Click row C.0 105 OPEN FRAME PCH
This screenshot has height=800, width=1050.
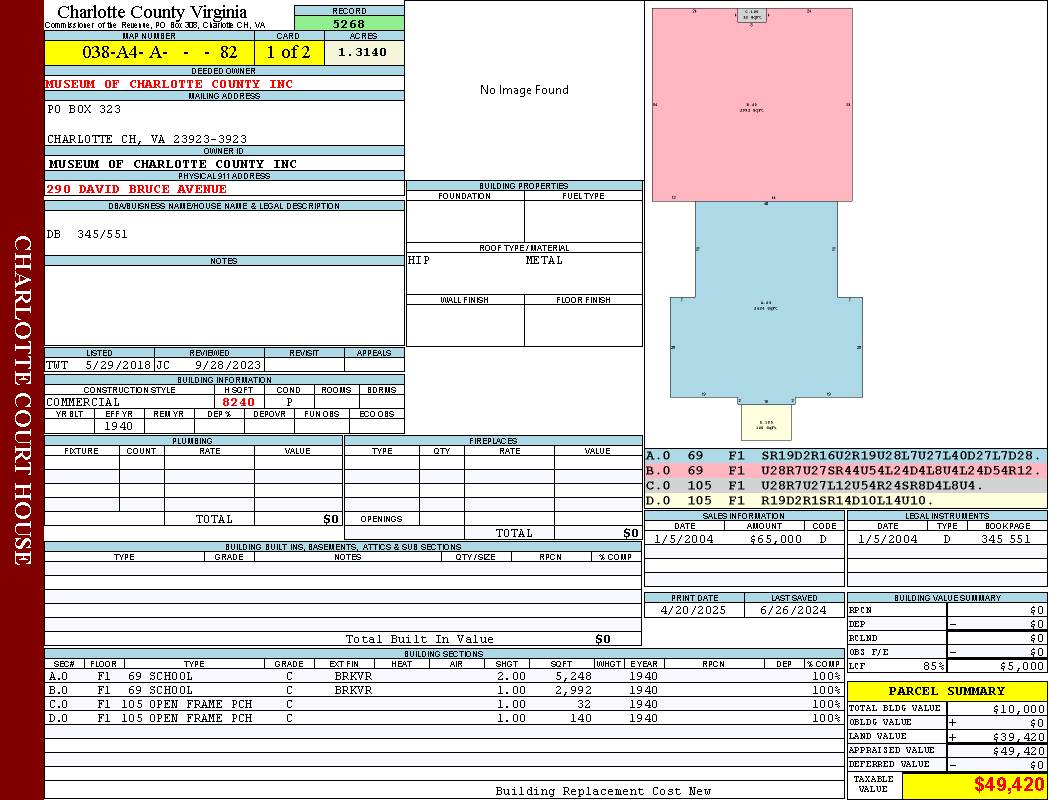coord(445,704)
